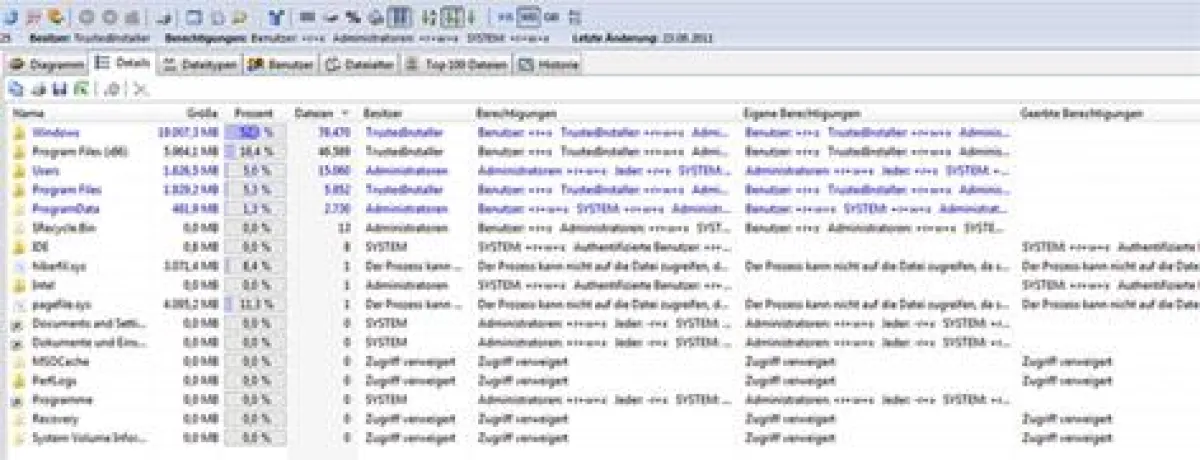1200x460 pixels.
Task: Click the Windows folder icon in the list
Action: (18, 132)
